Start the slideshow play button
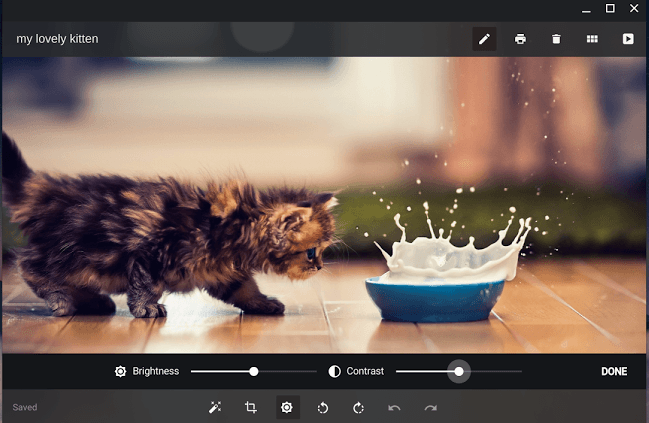The width and height of the screenshot is (649, 423). pyautogui.click(x=628, y=39)
